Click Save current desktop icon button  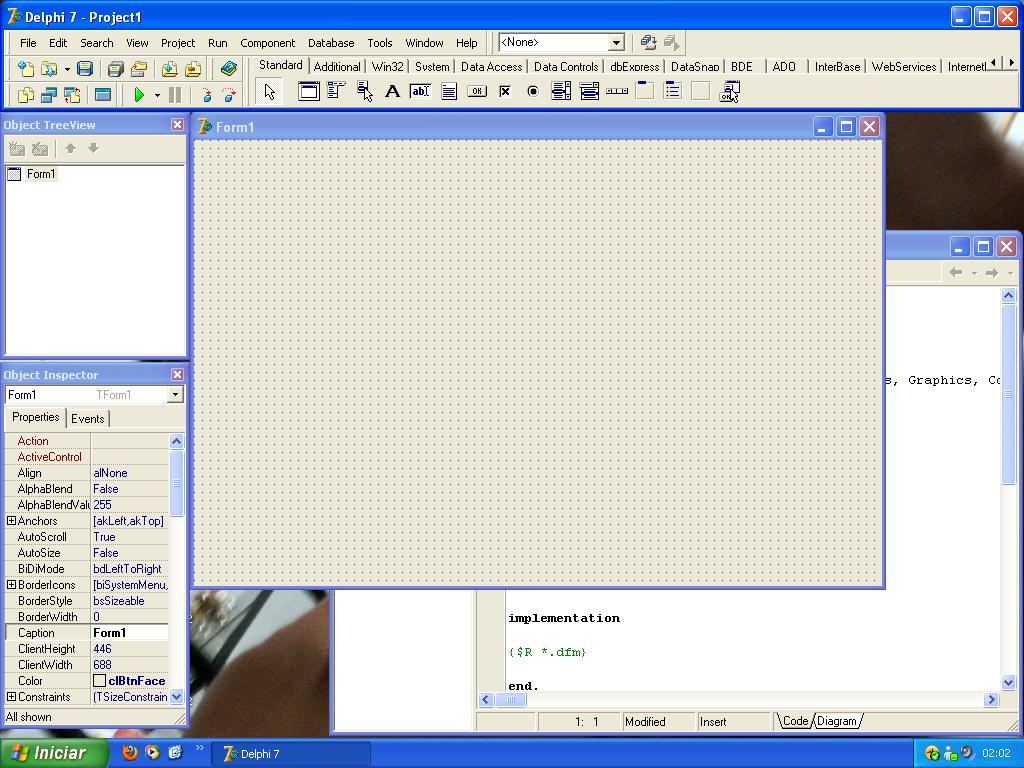(648, 42)
